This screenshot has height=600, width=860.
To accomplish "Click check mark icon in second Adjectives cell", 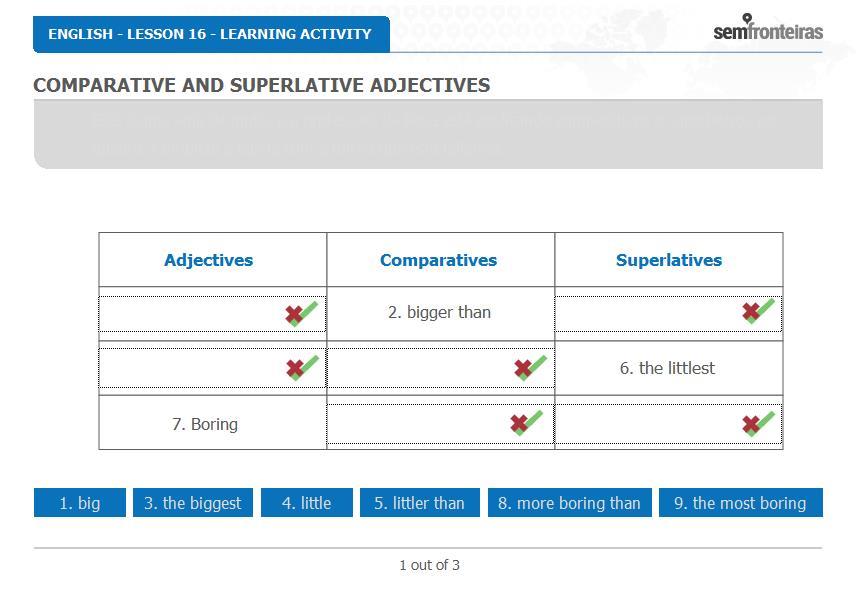I will click(x=302, y=367).
